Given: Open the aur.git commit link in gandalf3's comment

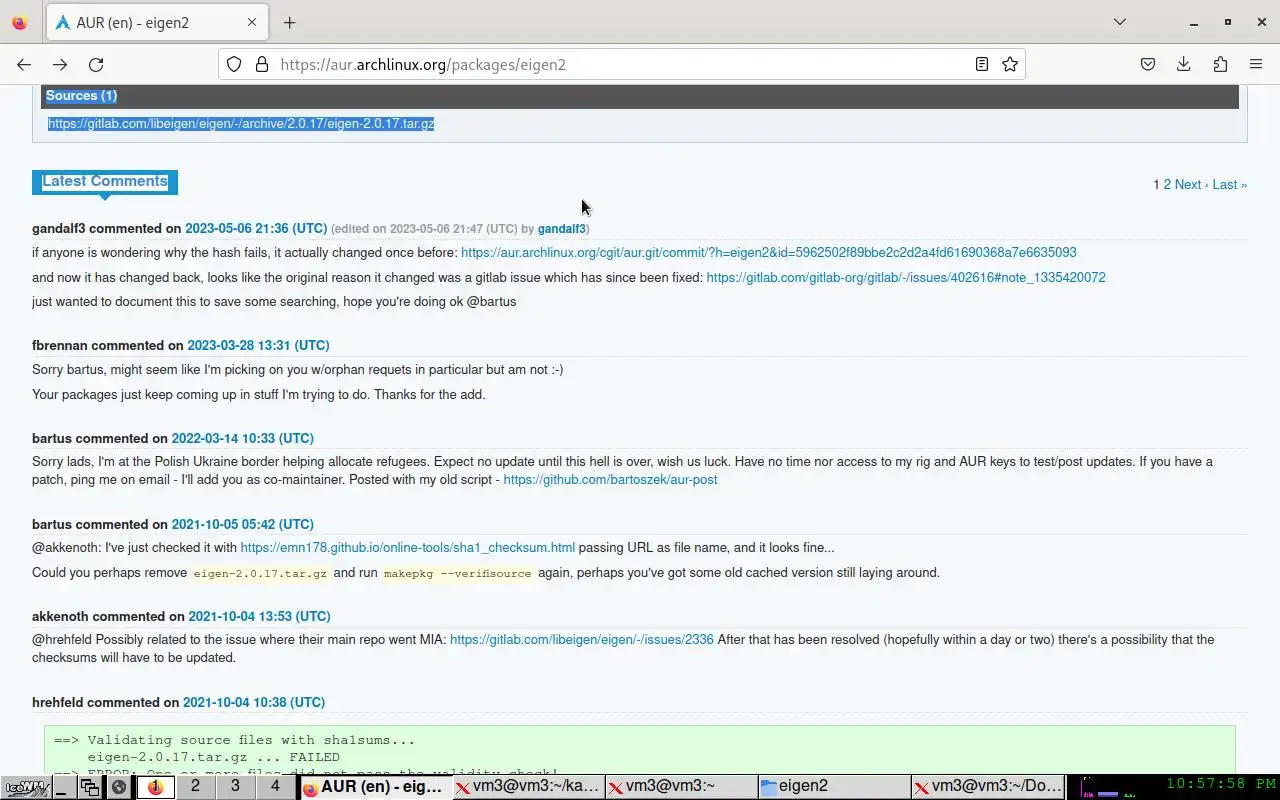Looking at the screenshot, I should coord(769,253).
